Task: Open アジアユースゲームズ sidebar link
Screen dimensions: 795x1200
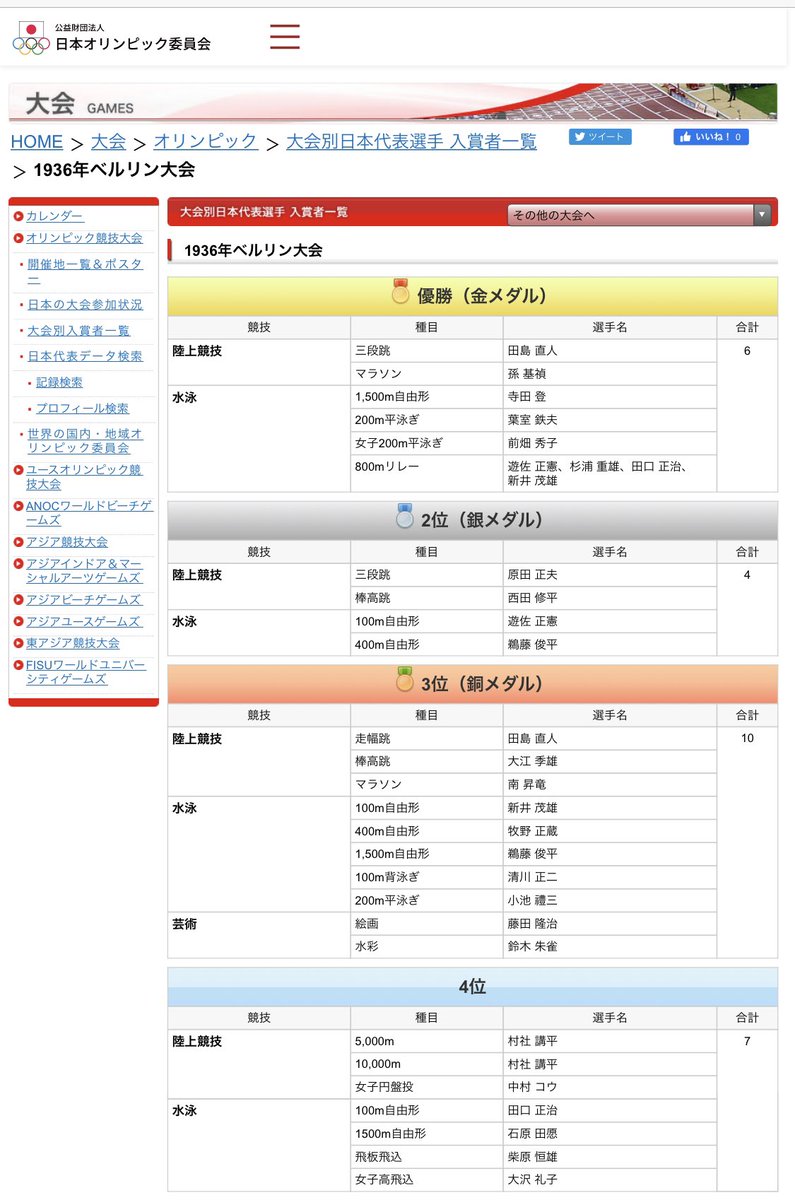Action: tap(84, 622)
